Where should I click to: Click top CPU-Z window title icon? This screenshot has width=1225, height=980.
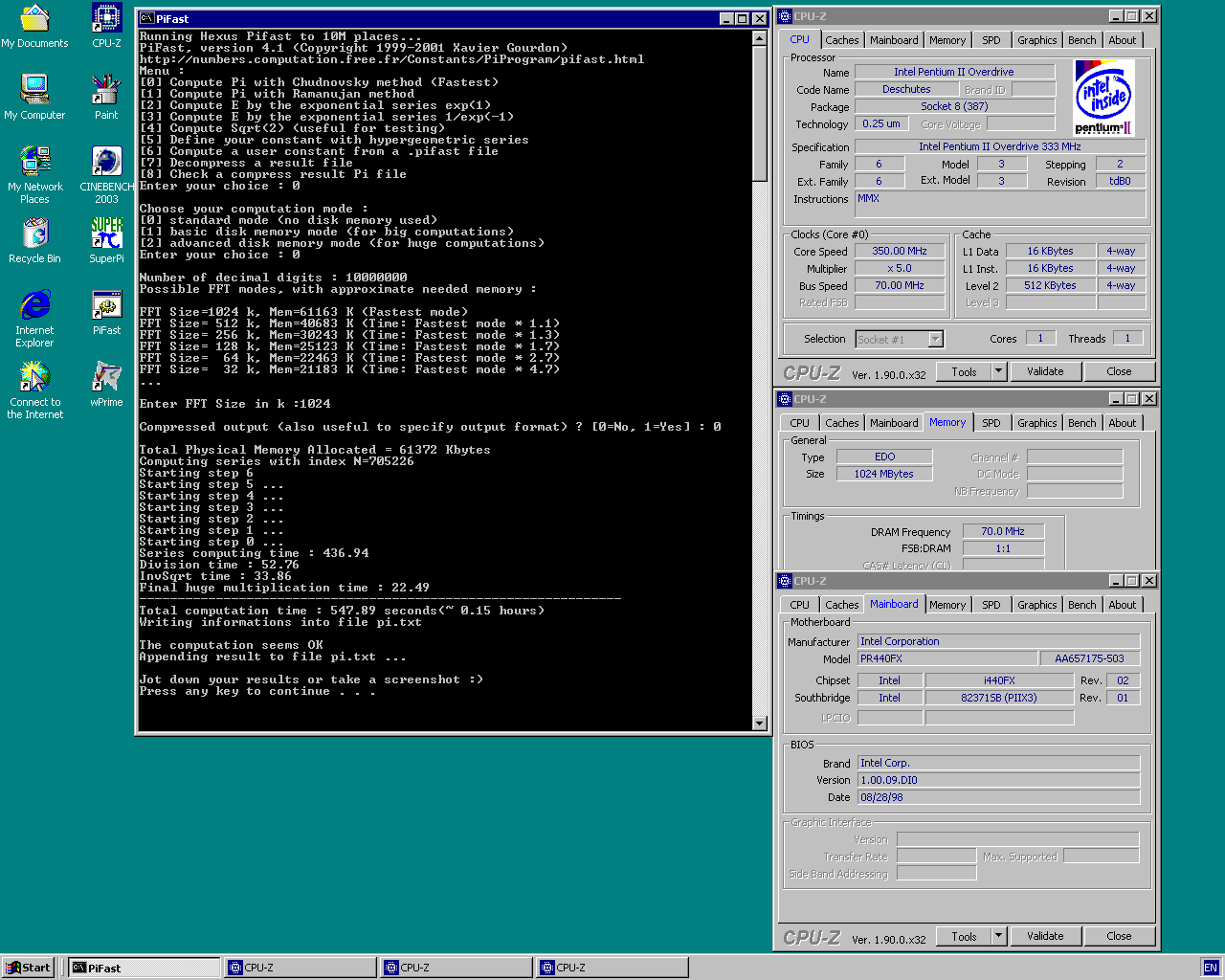[x=785, y=16]
